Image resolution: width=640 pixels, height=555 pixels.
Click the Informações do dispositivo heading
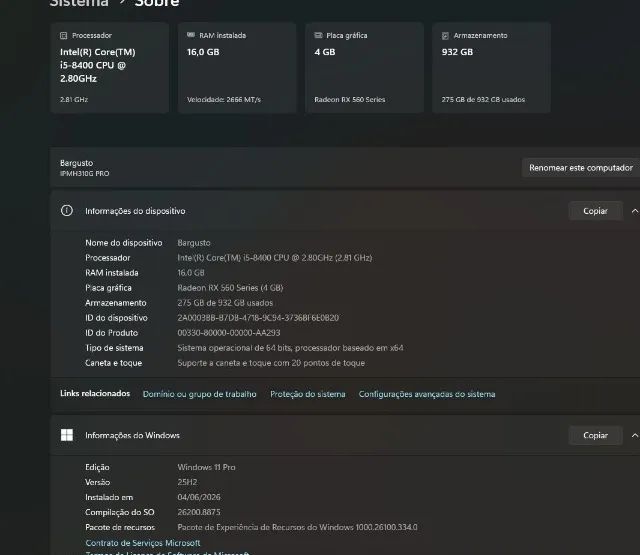(135, 211)
